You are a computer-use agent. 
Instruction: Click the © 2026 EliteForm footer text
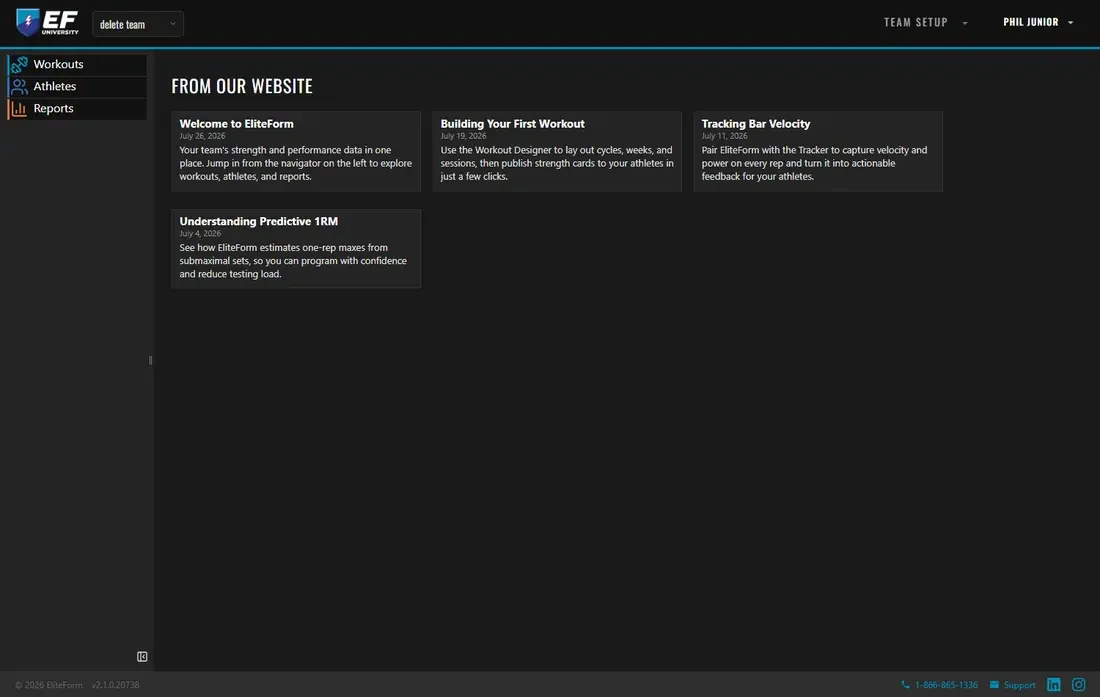pos(48,685)
